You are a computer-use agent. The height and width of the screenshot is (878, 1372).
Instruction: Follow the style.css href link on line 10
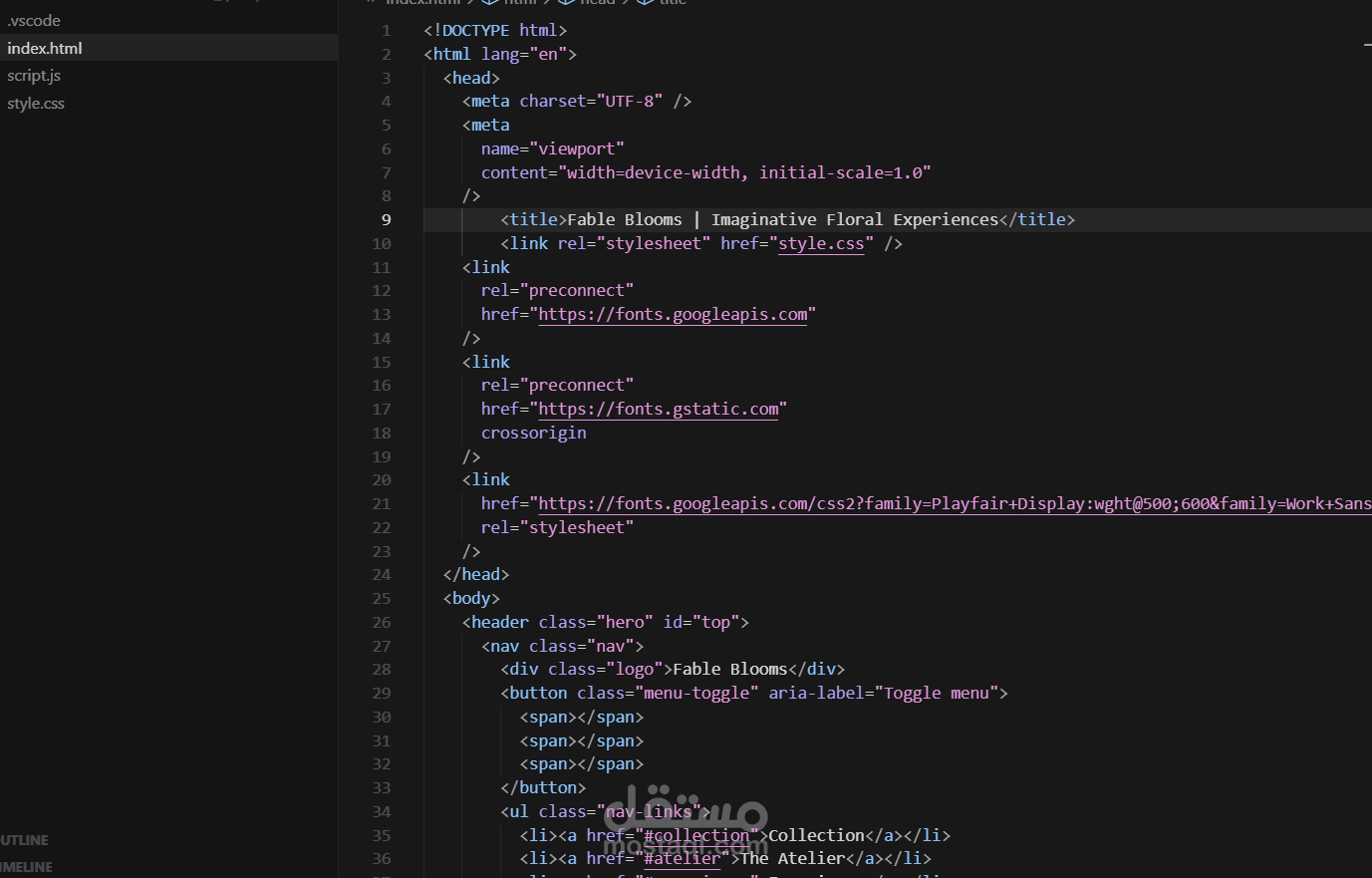pyautogui.click(x=821, y=243)
